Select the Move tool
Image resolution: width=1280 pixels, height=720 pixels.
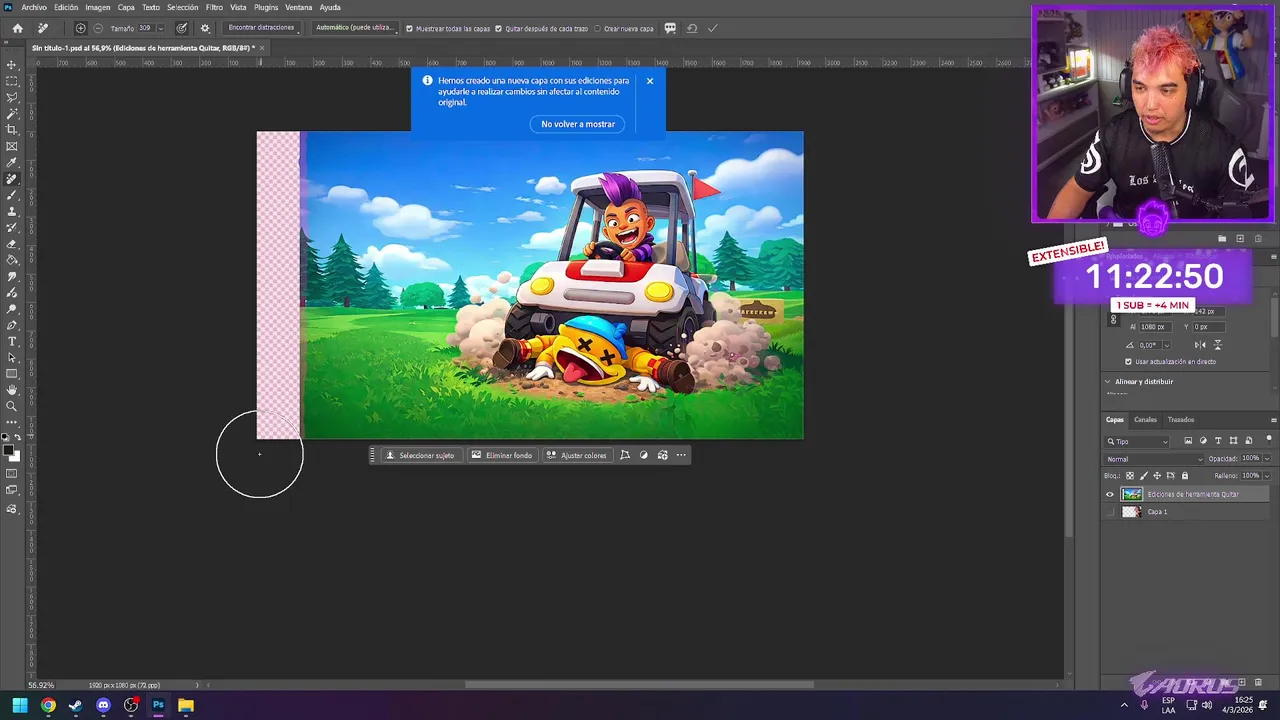[x=12, y=65]
